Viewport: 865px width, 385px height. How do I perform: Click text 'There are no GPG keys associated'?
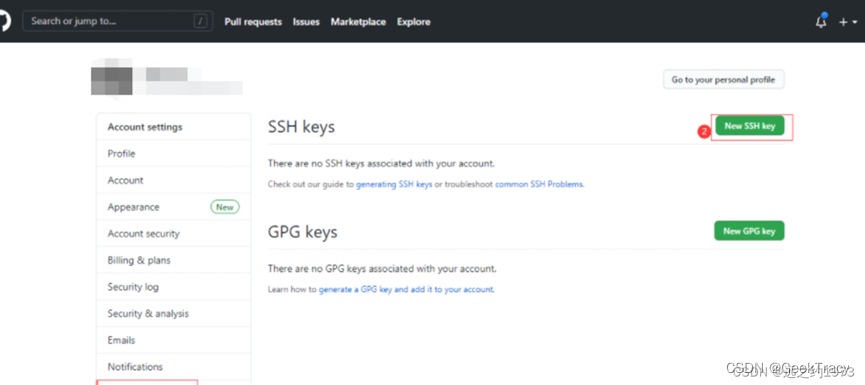click(338, 269)
